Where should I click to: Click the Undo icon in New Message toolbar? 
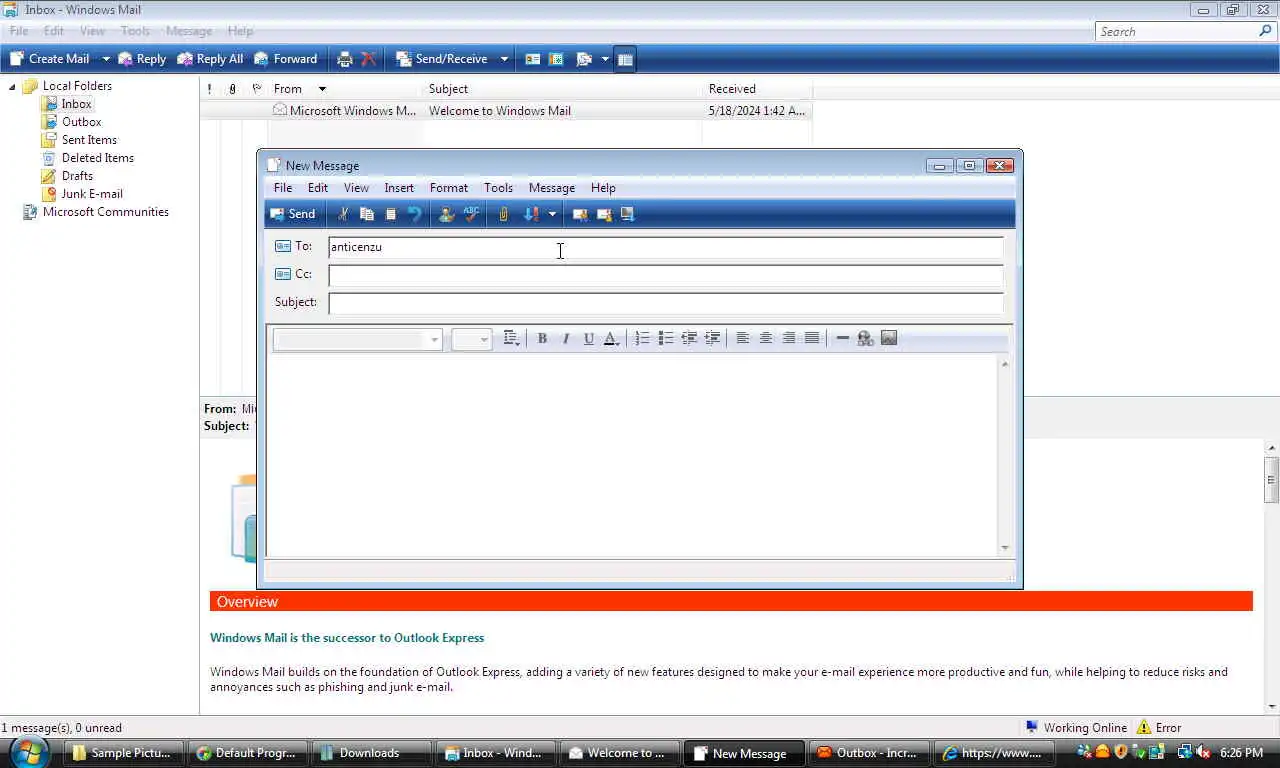pos(415,214)
